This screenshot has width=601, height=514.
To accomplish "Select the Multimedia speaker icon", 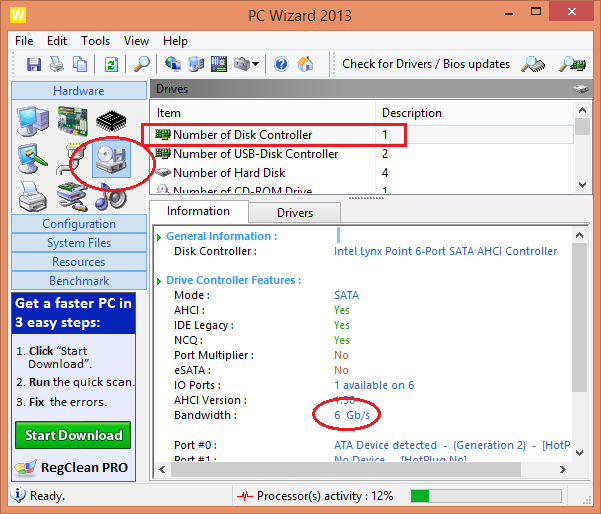I will coord(111,197).
